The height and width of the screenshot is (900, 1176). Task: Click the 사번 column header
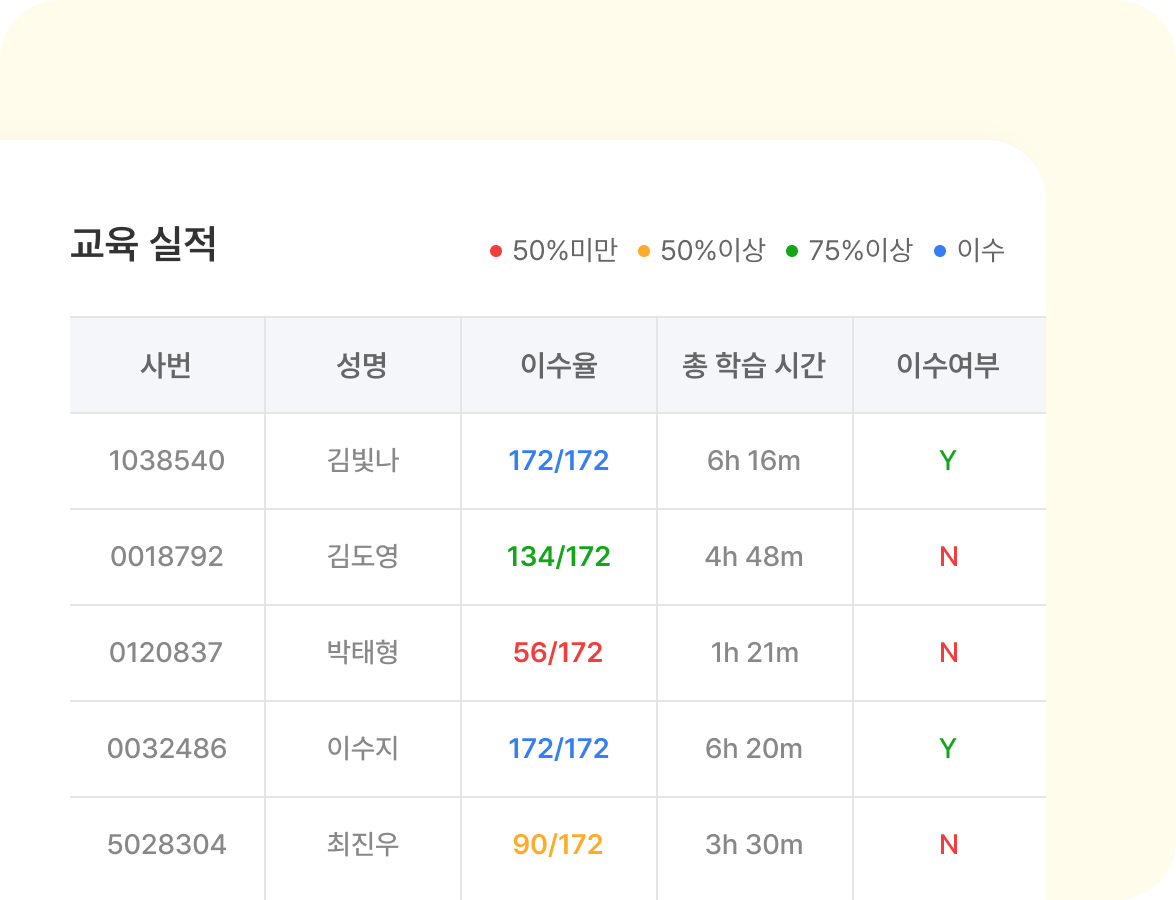(x=166, y=364)
